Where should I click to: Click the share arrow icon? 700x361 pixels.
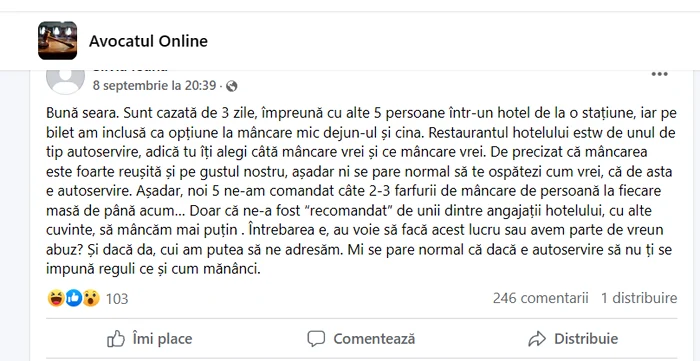tap(537, 339)
